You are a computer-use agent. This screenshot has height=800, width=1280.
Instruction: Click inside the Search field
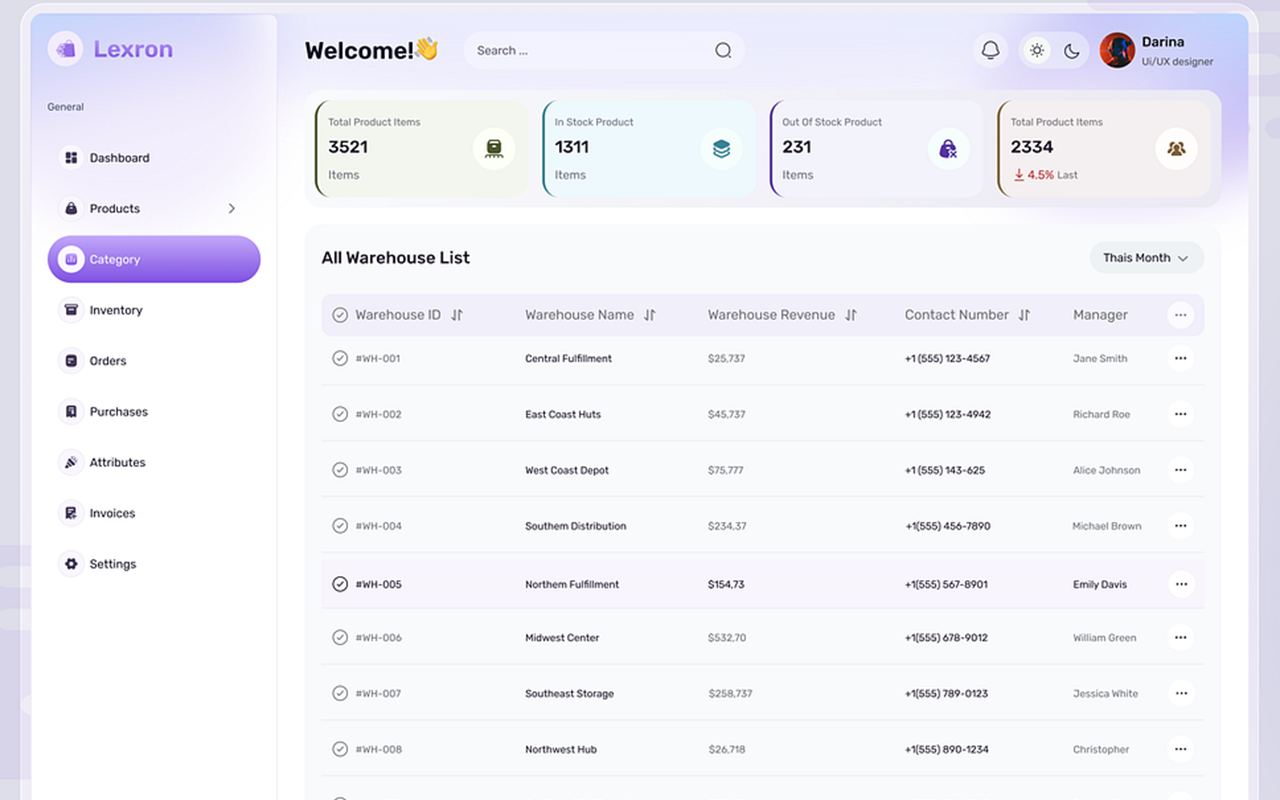point(580,50)
